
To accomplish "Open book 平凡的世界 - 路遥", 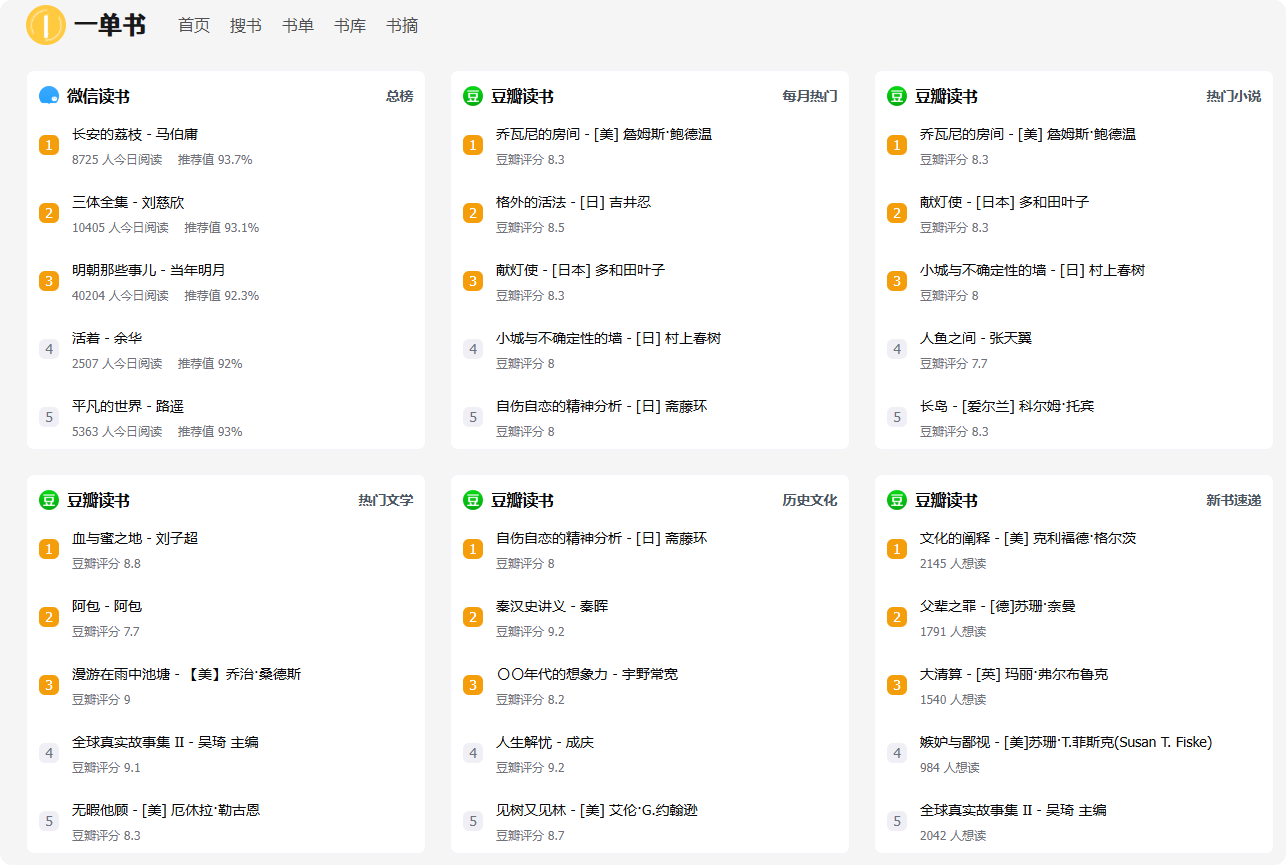I will pyautogui.click(x=128, y=406).
